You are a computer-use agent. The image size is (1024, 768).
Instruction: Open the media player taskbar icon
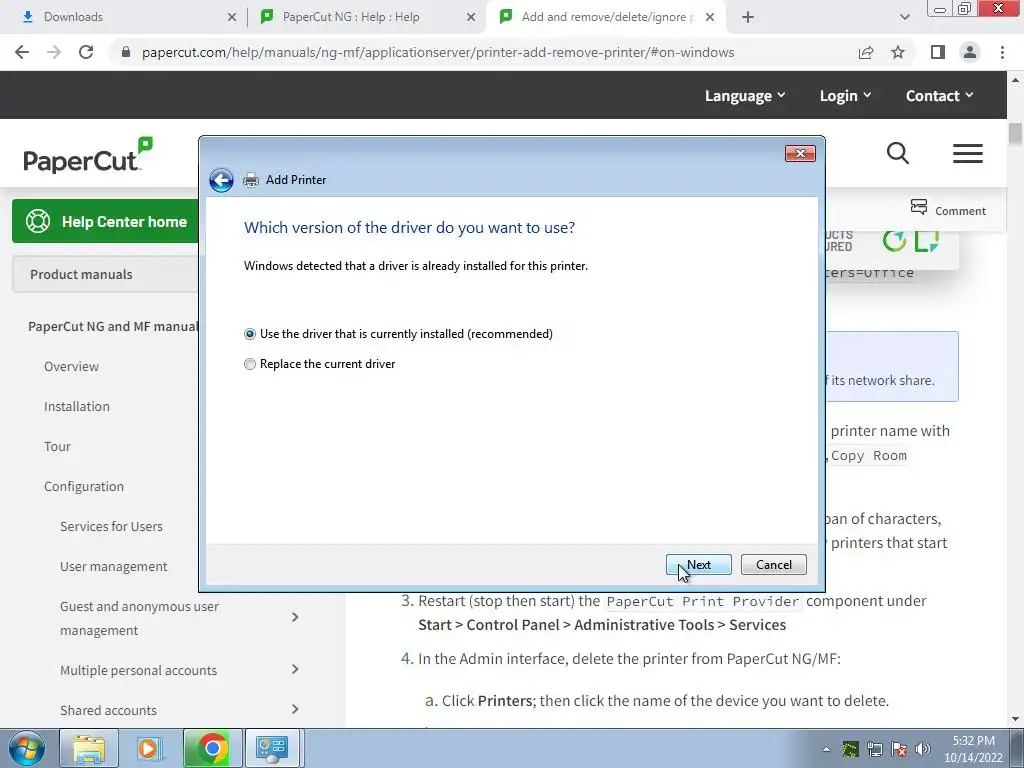pyautogui.click(x=149, y=748)
